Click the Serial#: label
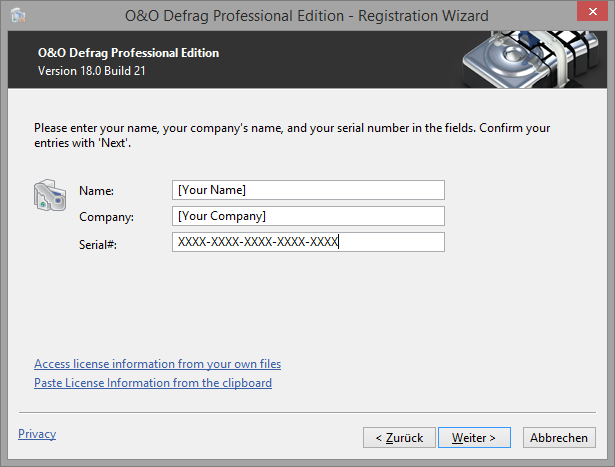Screen dimensions: 615x467 (98, 245)
